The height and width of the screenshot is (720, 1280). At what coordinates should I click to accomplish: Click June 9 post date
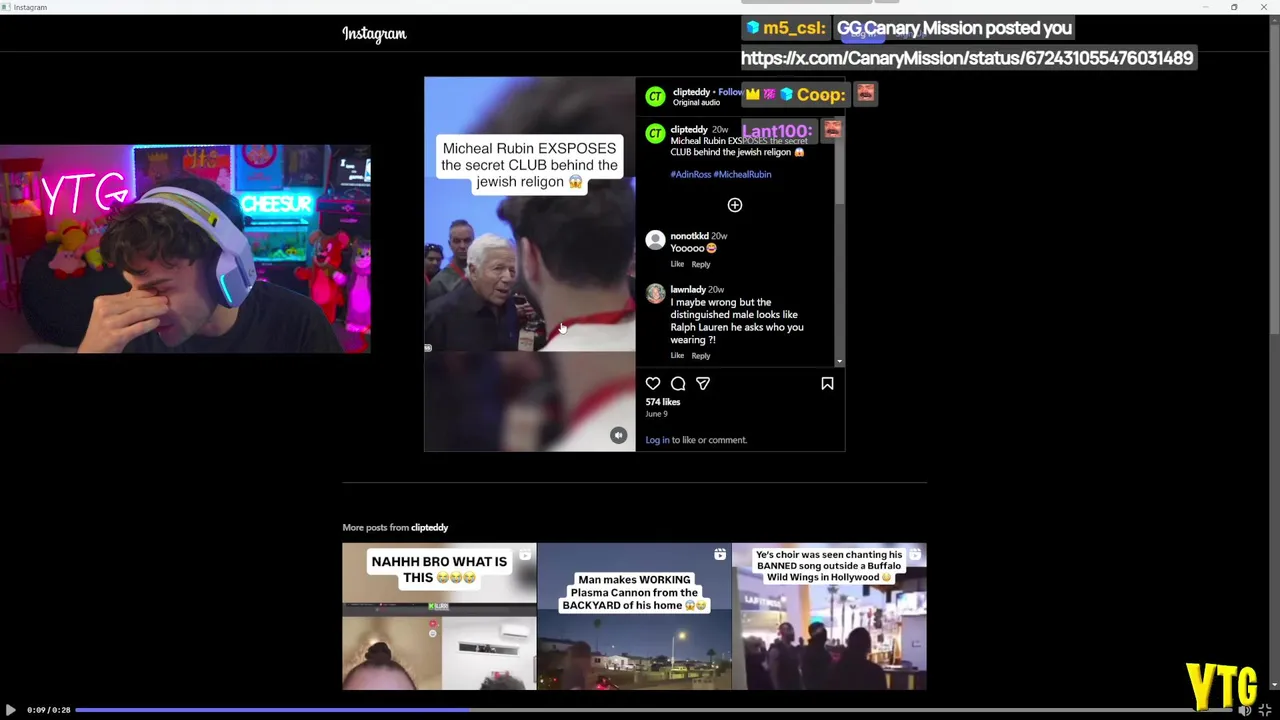pyautogui.click(x=656, y=414)
